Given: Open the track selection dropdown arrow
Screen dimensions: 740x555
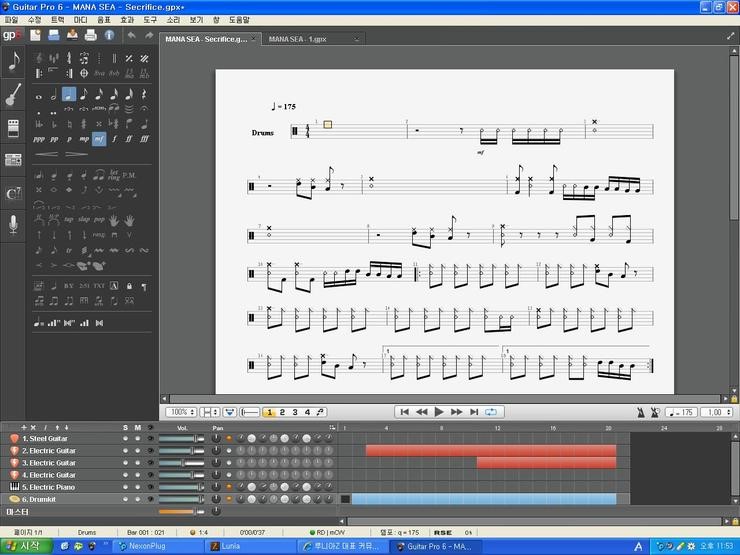Looking at the screenshot, I should click(230, 412).
